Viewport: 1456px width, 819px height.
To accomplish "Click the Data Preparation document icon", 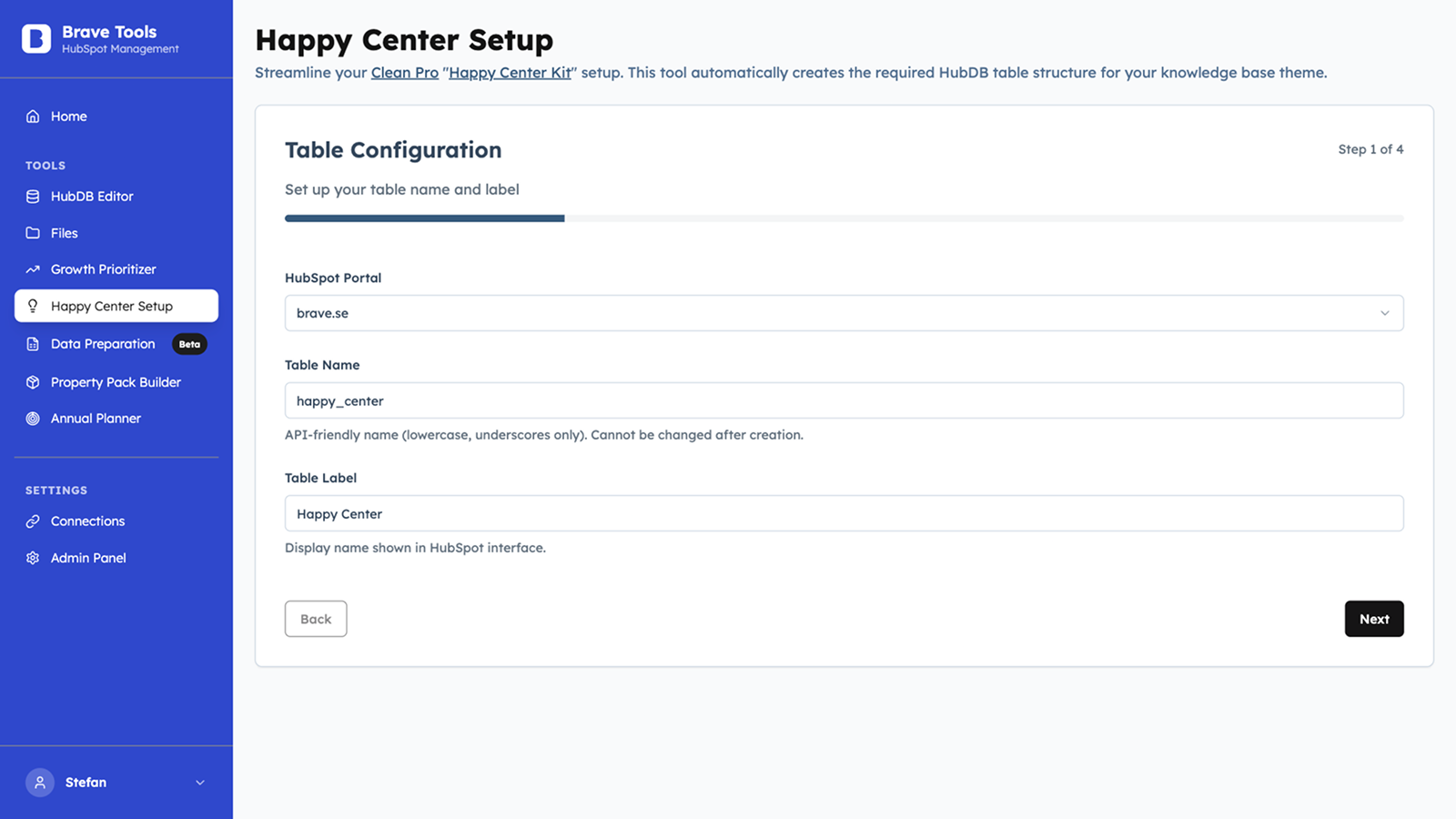I will tap(33, 344).
